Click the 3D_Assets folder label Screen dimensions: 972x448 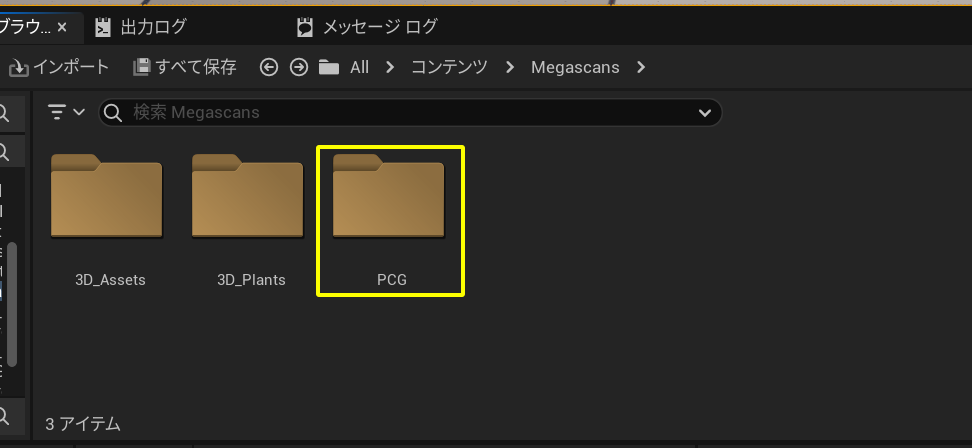110,280
